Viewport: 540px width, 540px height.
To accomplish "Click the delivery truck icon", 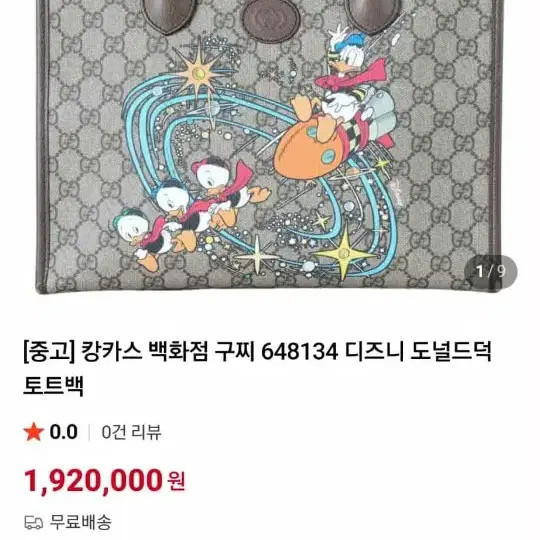I will 34,522.
